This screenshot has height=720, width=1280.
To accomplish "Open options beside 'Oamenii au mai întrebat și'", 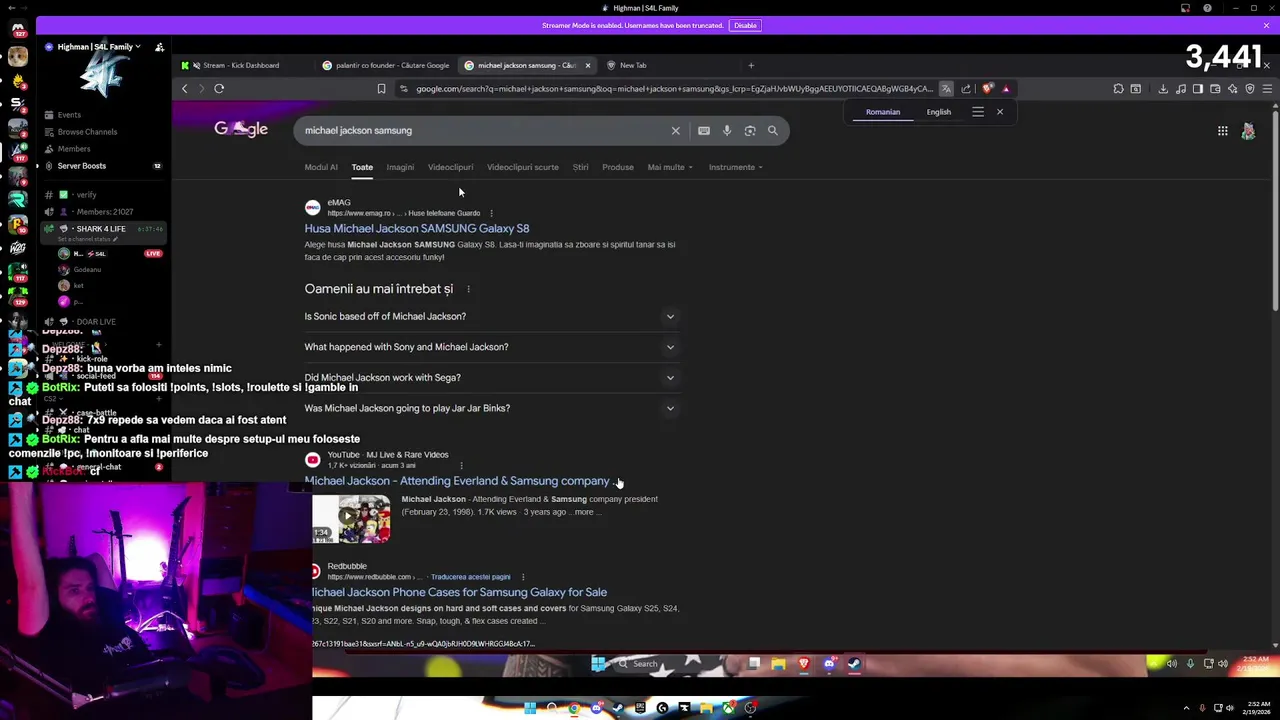I will click(x=468, y=289).
